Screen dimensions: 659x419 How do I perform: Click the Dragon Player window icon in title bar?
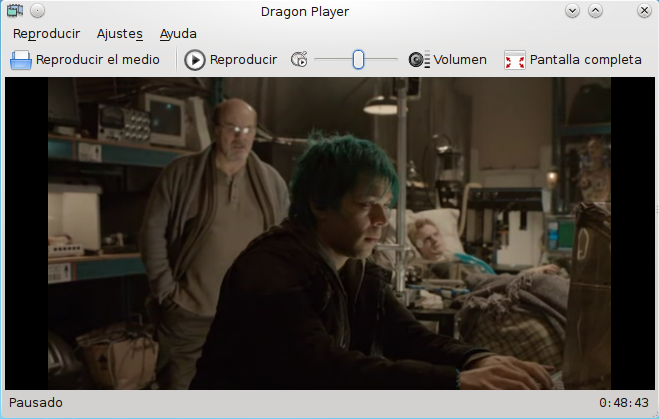15,11
